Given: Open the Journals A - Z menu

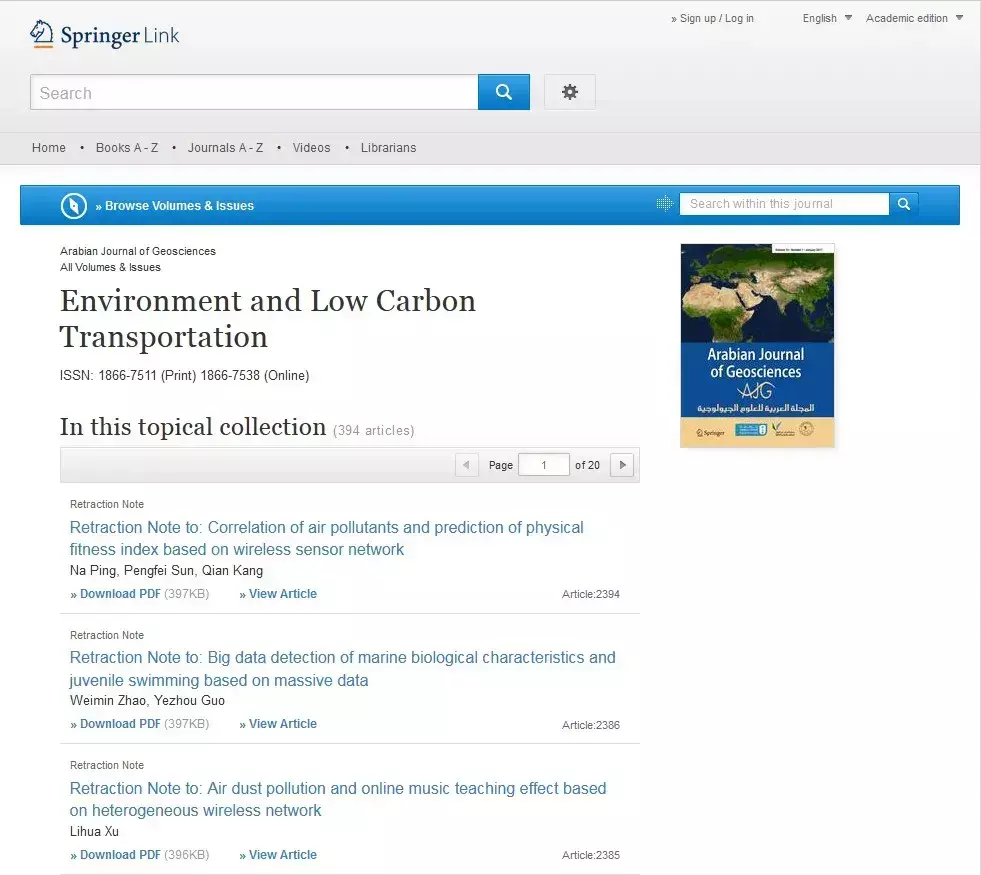Looking at the screenshot, I should tap(225, 148).
